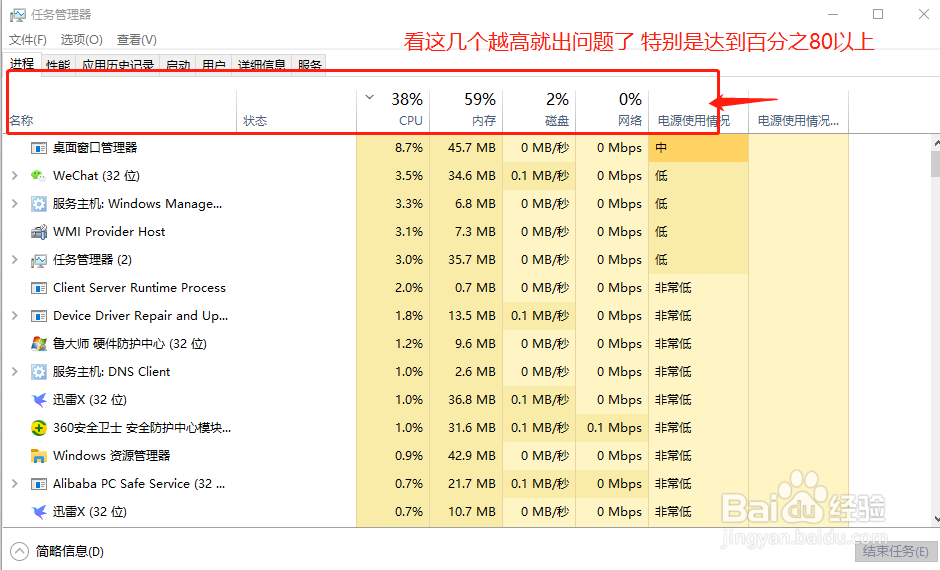Click the Windows 资源管理器 folder icon
Viewport: 940px width, 570px height.
tap(39, 456)
